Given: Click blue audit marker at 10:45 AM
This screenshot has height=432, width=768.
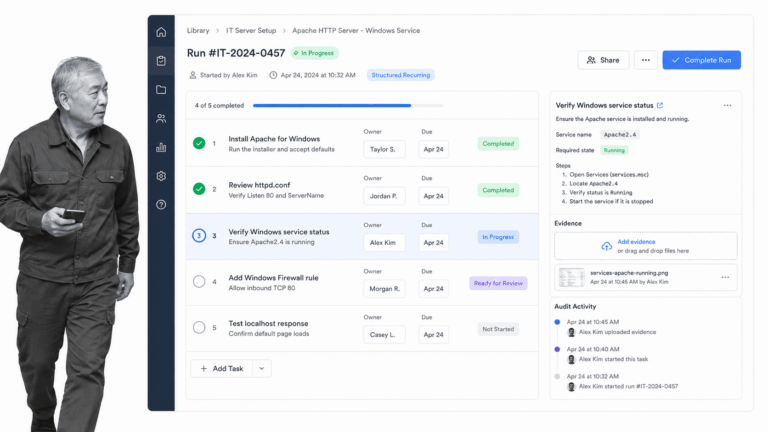Looking at the screenshot, I should tap(557, 322).
